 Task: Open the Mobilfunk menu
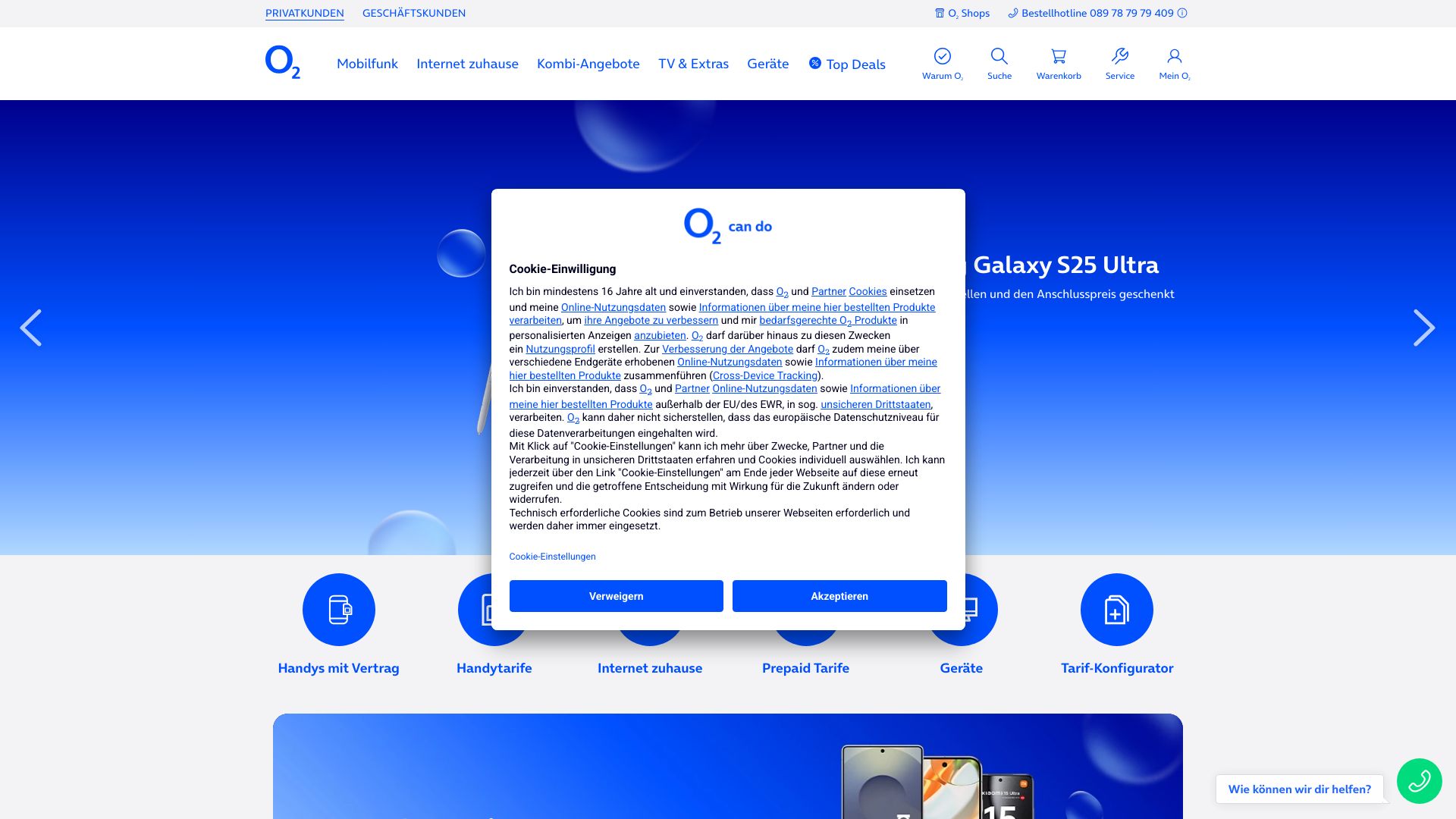click(367, 64)
